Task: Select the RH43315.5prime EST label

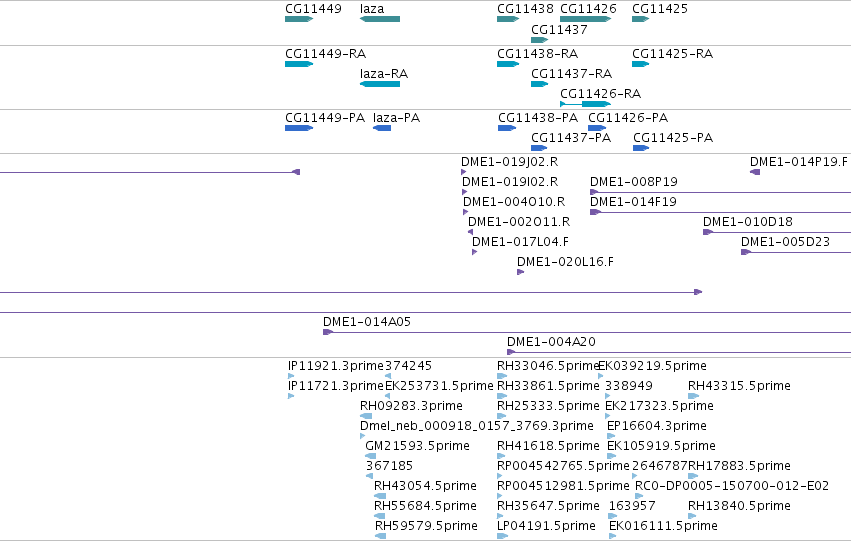Action: tap(739, 386)
